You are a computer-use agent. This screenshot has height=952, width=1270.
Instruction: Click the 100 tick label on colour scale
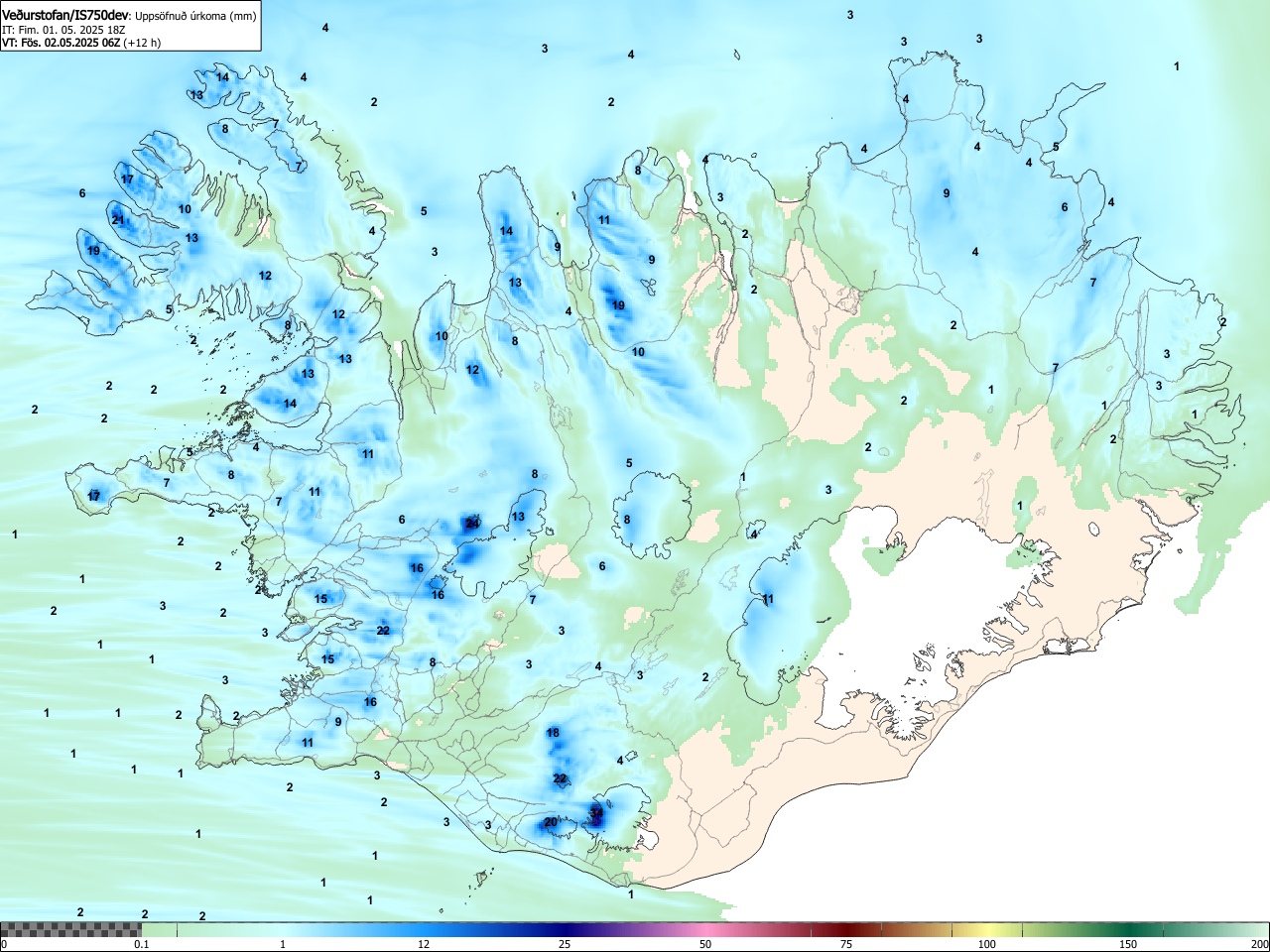pyautogui.click(x=987, y=944)
